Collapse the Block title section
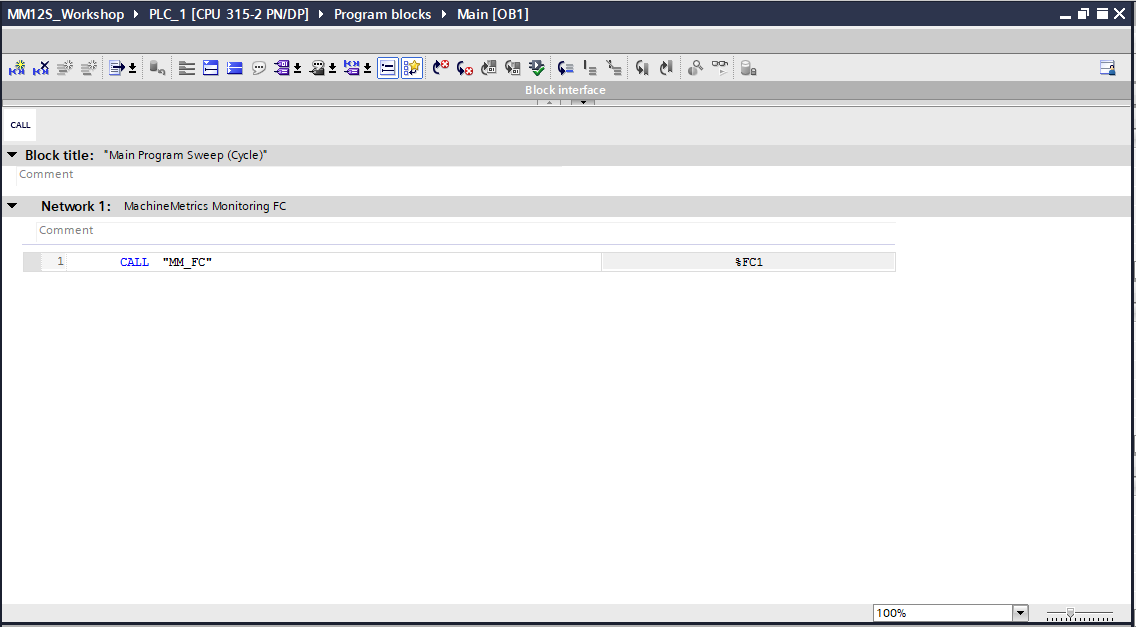Image resolution: width=1136 pixels, height=627 pixels. pyautogui.click(x=12, y=155)
